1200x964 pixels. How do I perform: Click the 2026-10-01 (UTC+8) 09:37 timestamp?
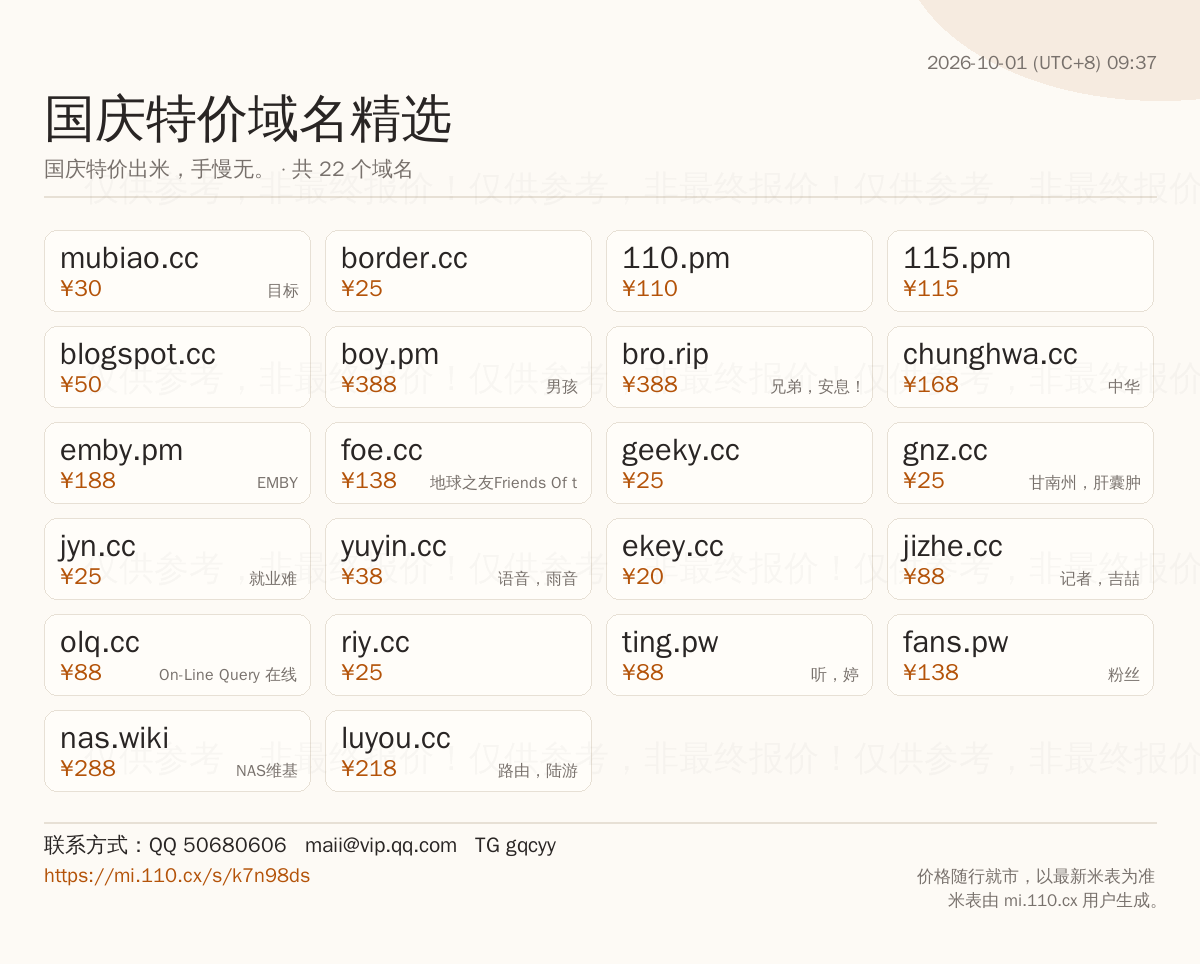1042,62
